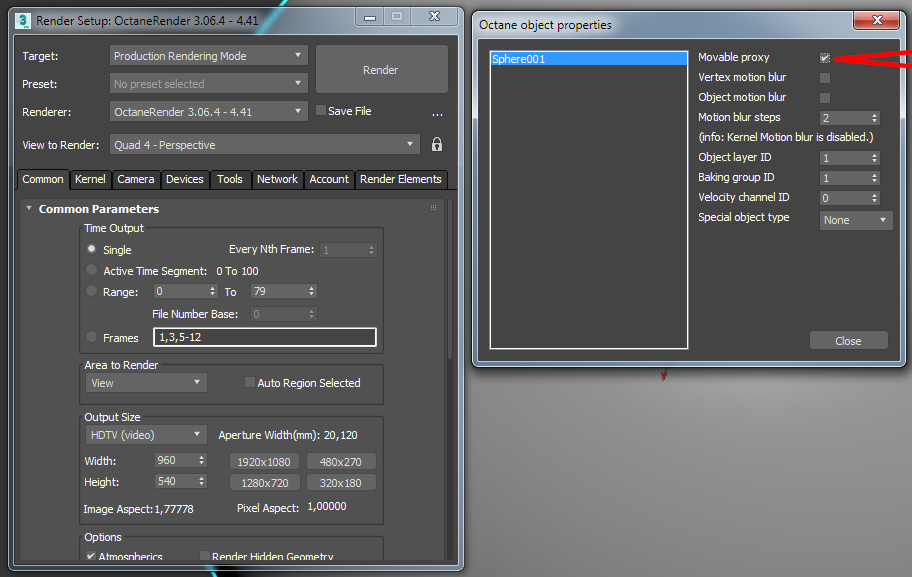Select the Frames radio button
Image resolution: width=912 pixels, height=577 pixels.
(91, 337)
